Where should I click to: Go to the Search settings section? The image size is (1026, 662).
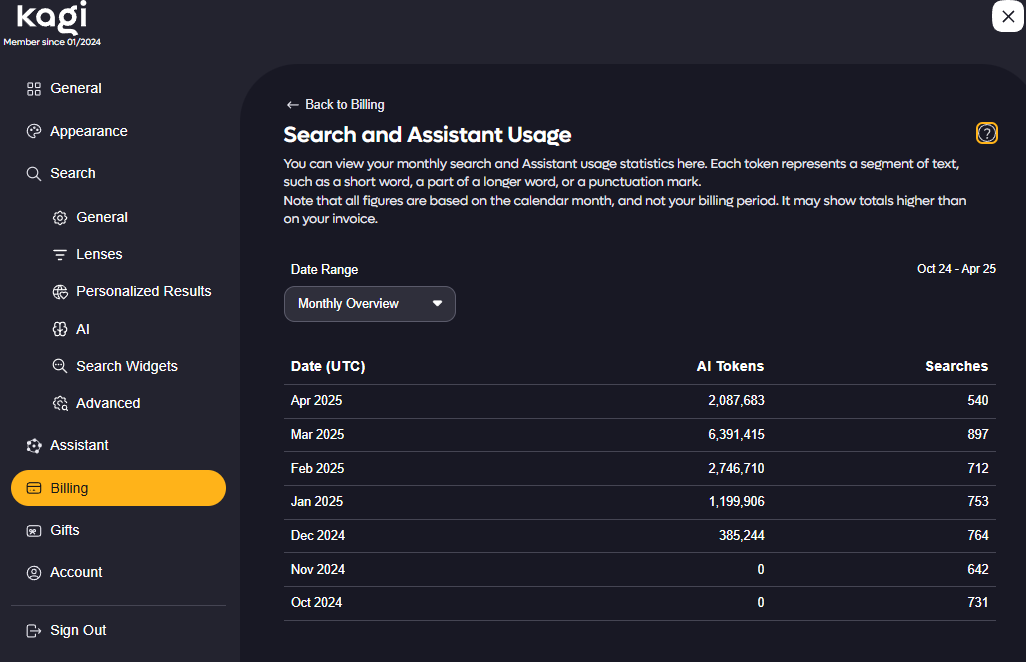tap(73, 173)
